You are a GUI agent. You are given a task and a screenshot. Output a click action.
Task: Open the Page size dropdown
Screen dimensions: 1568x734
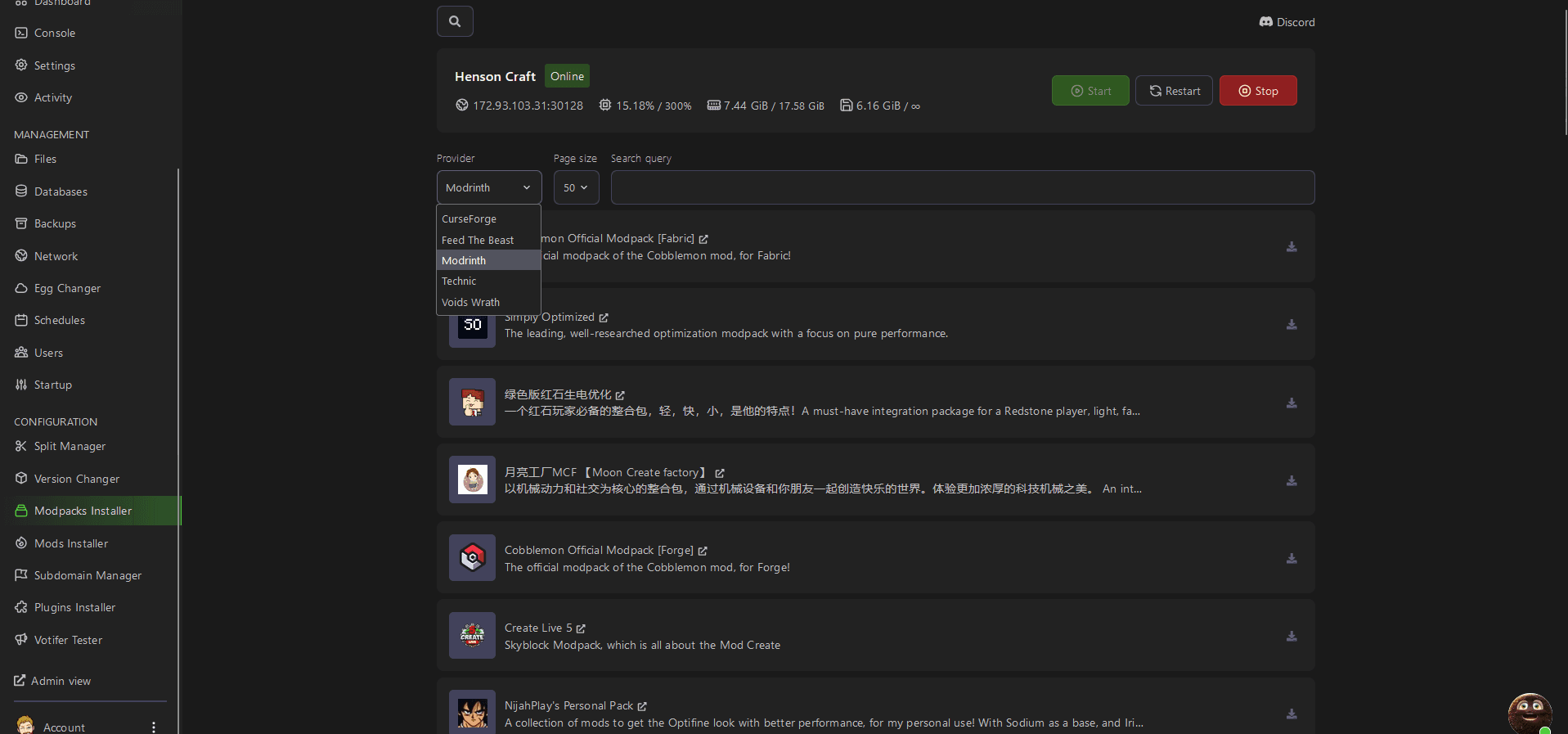coord(576,187)
